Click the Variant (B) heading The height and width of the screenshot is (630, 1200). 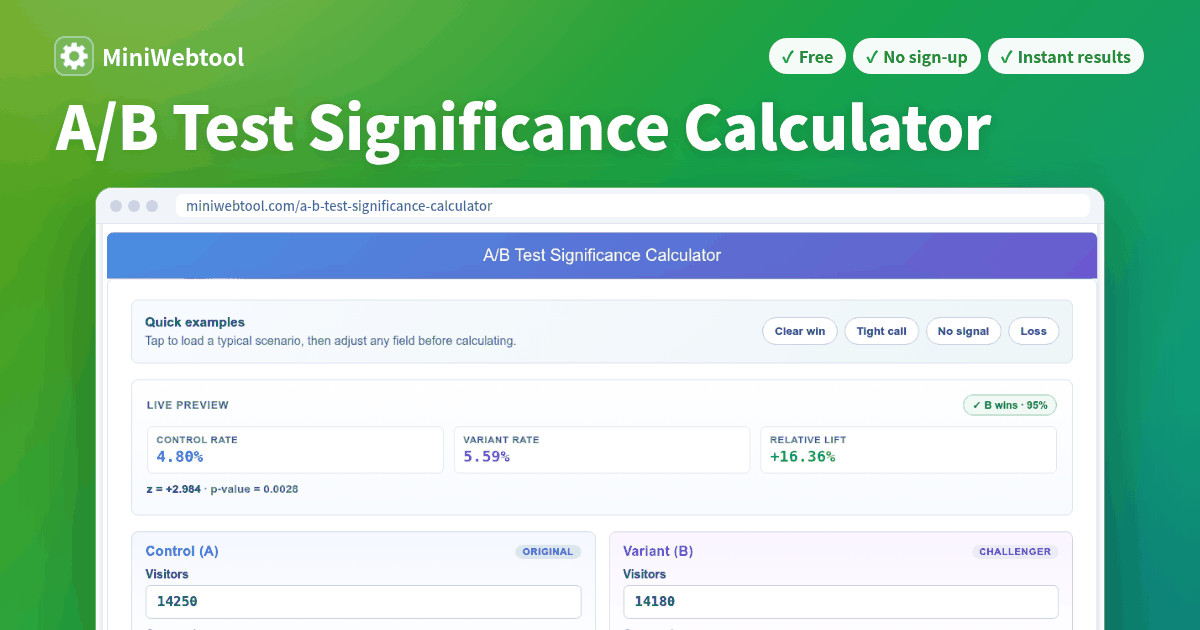click(658, 551)
